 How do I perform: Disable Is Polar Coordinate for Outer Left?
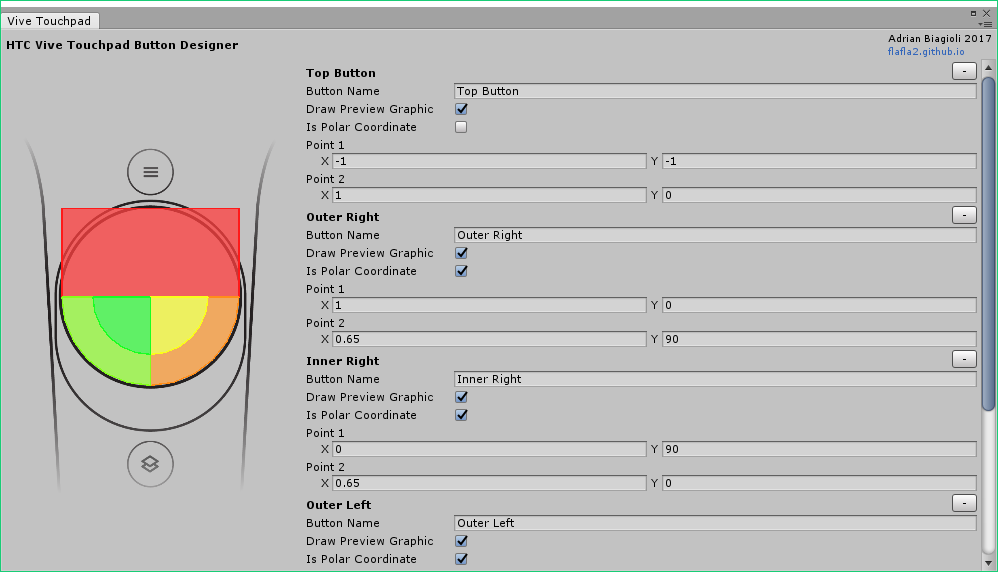[x=461, y=558]
